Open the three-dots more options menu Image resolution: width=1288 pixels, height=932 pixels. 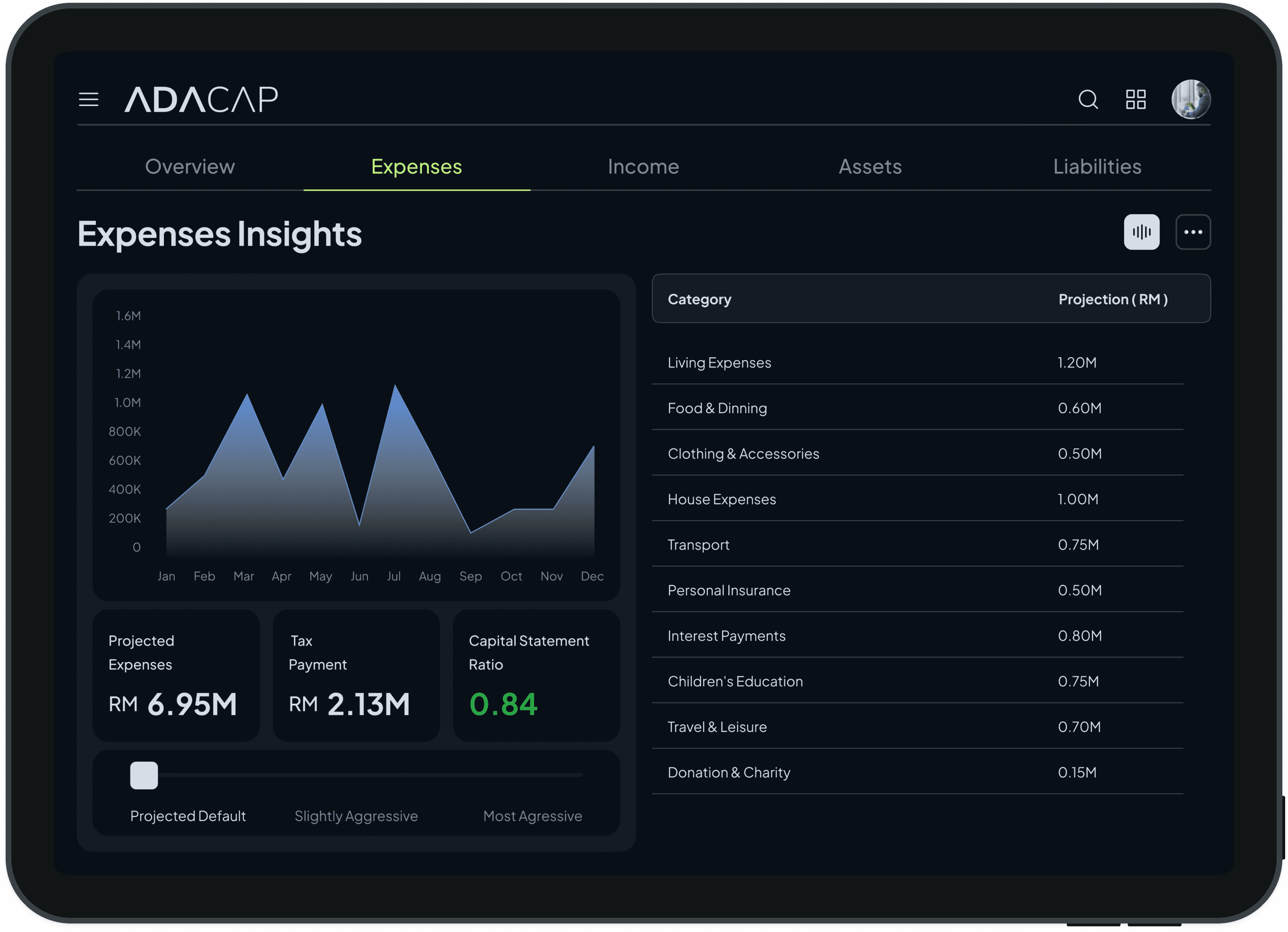tap(1193, 232)
